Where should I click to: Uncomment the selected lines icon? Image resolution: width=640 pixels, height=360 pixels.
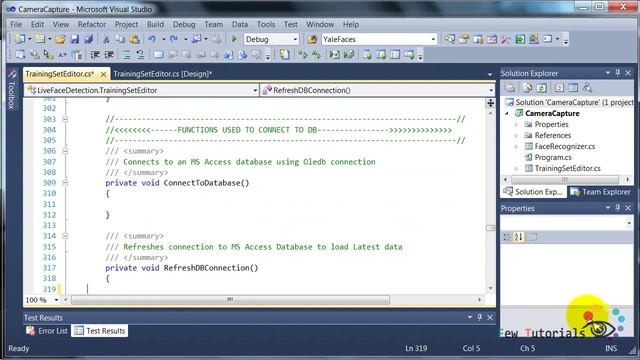[140, 54]
